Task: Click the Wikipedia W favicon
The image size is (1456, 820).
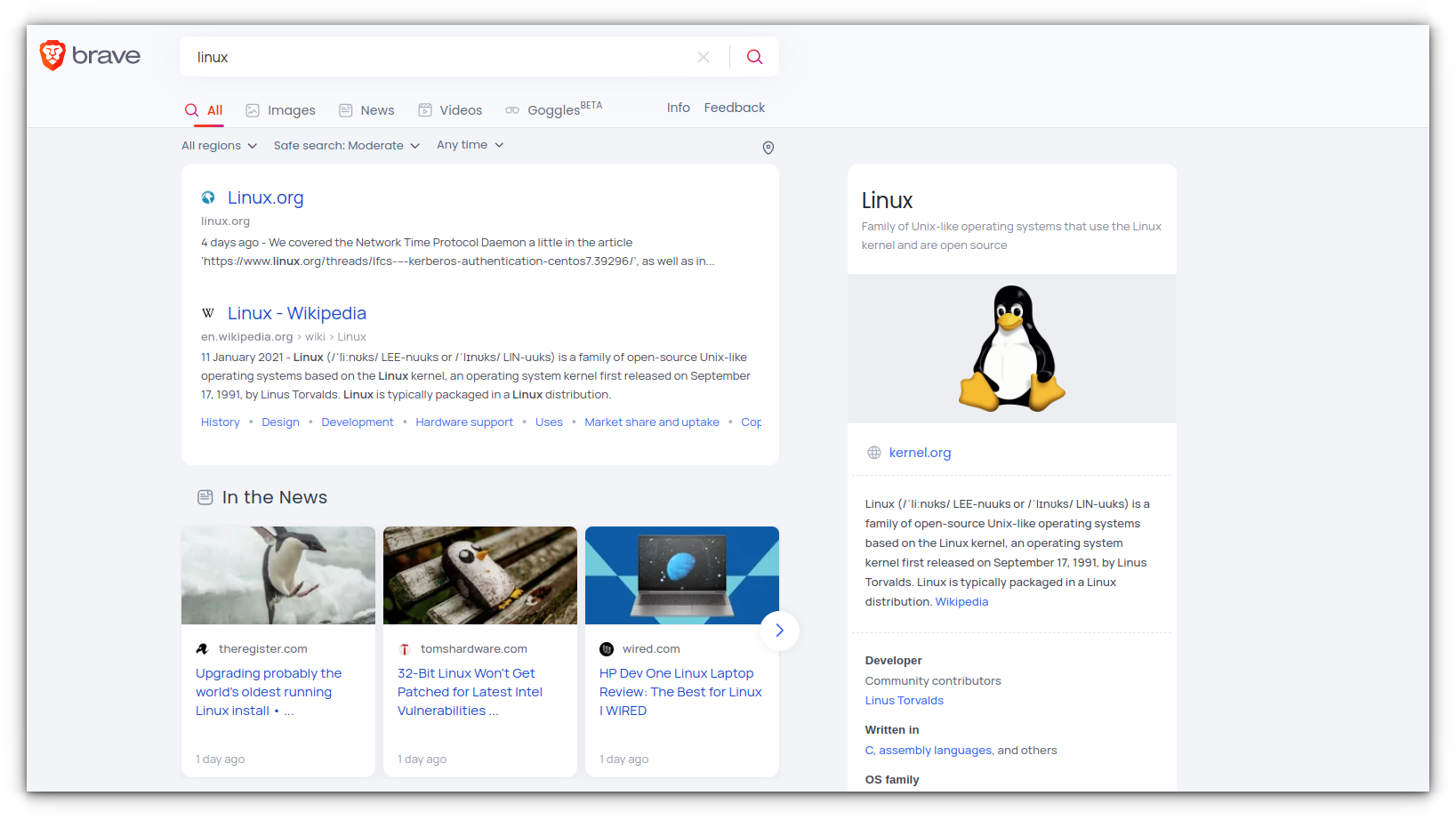Action: [207, 312]
